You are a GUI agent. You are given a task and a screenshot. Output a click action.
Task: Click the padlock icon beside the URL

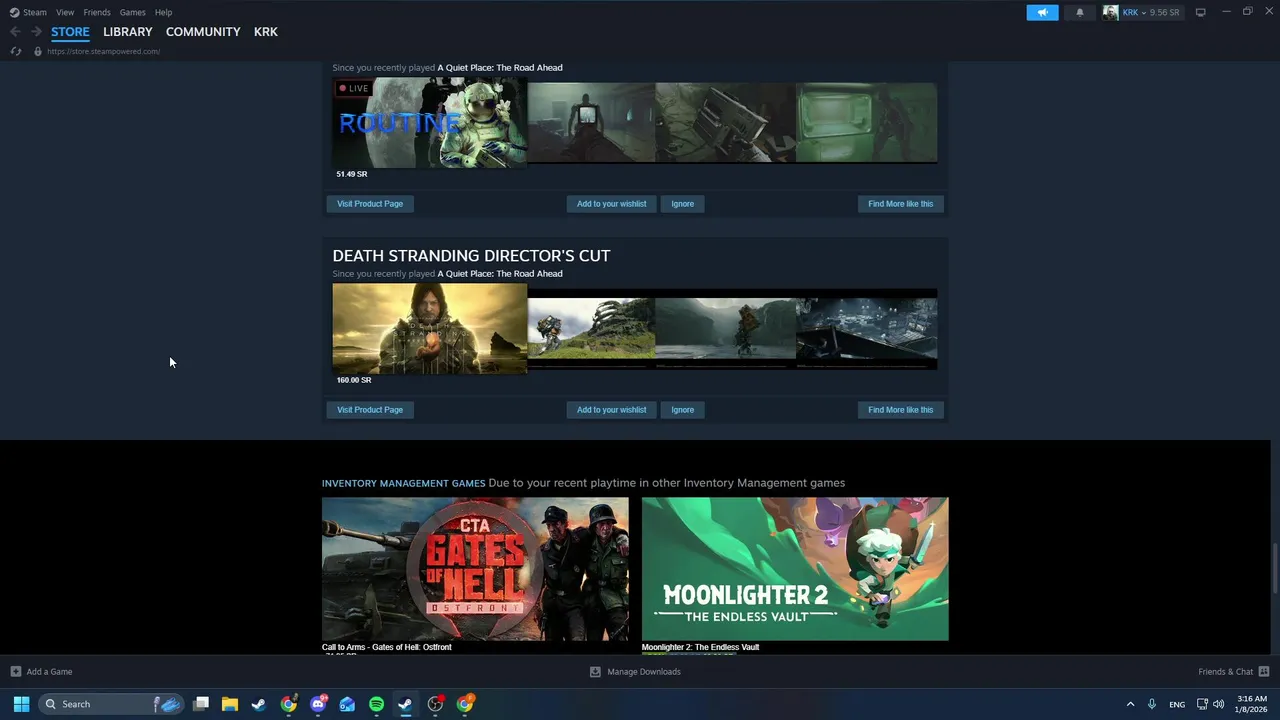point(38,51)
